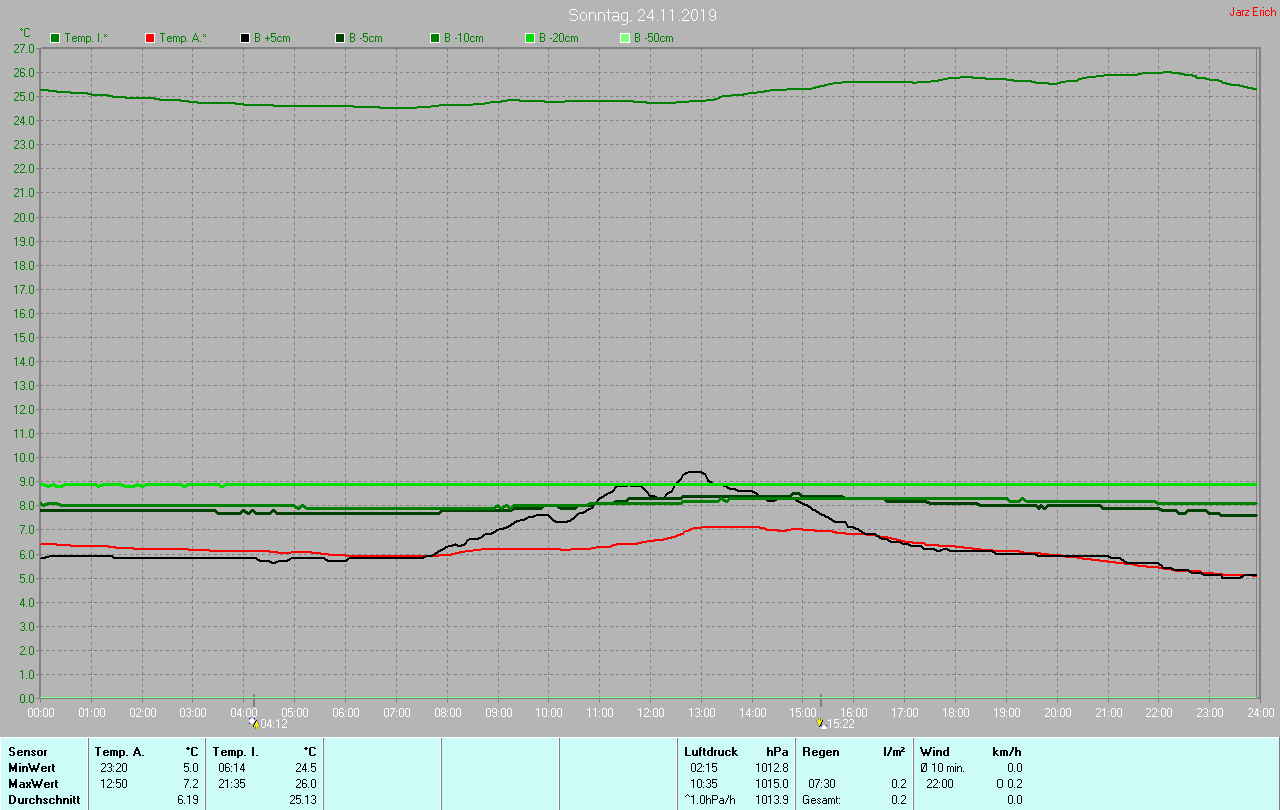Click Temp. I. maximum time '21:35'
The image size is (1280, 810).
point(232,783)
